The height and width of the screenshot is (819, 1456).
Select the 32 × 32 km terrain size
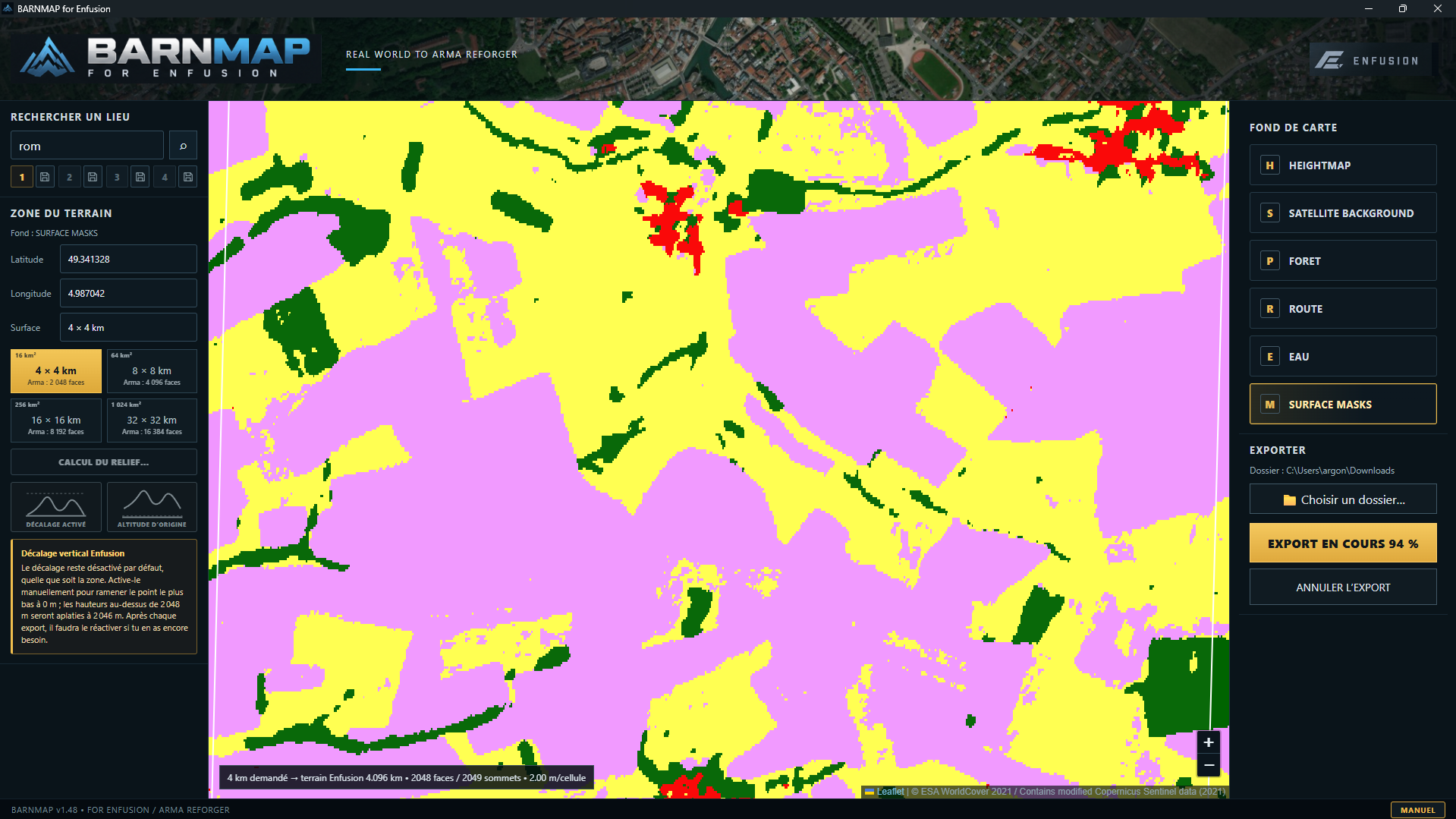pyautogui.click(x=152, y=421)
